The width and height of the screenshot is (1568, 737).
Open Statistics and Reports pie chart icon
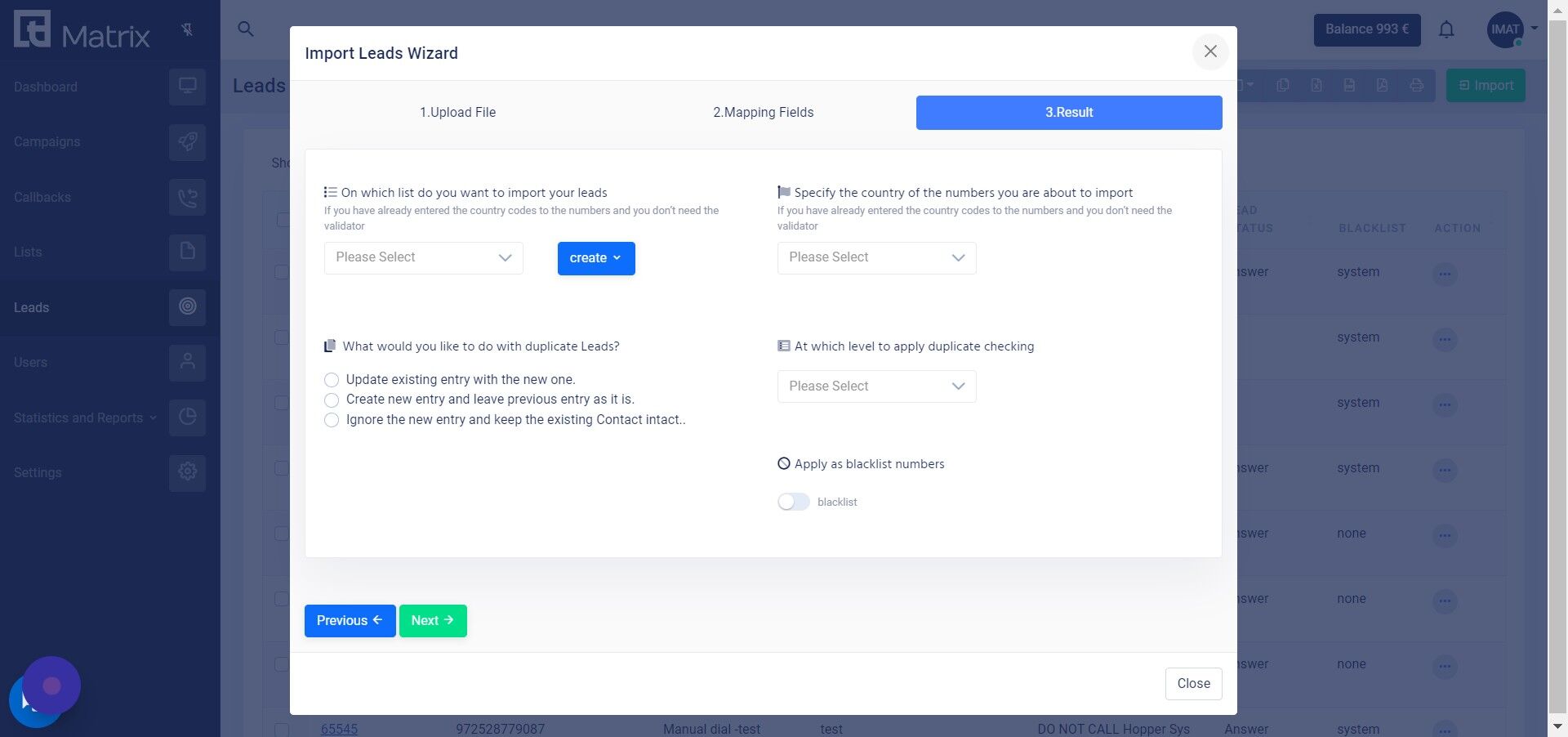click(x=187, y=417)
